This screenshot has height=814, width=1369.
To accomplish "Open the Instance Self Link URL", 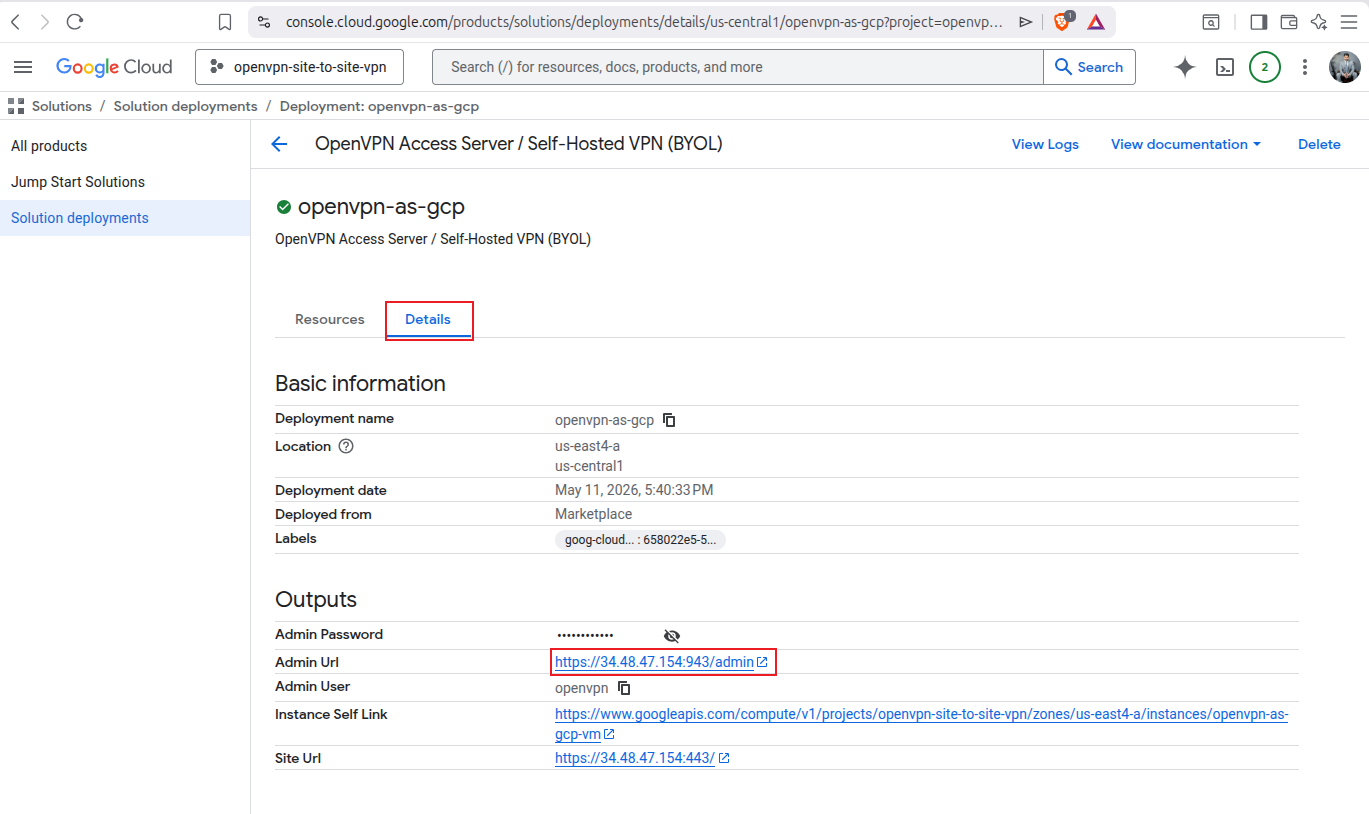I will (x=921, y=724).
